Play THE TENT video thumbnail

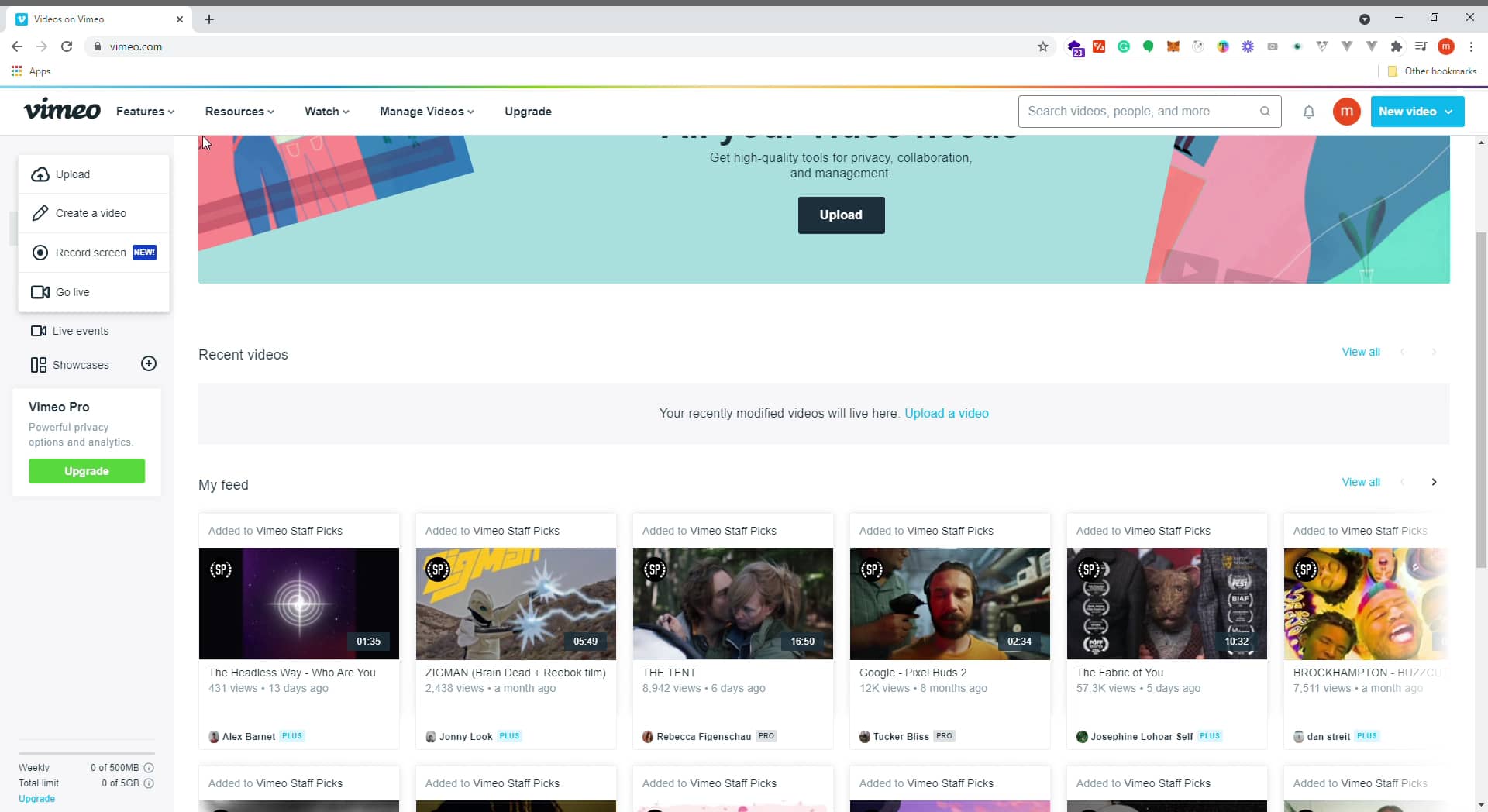pyautogui.click(x=732, y=604)
